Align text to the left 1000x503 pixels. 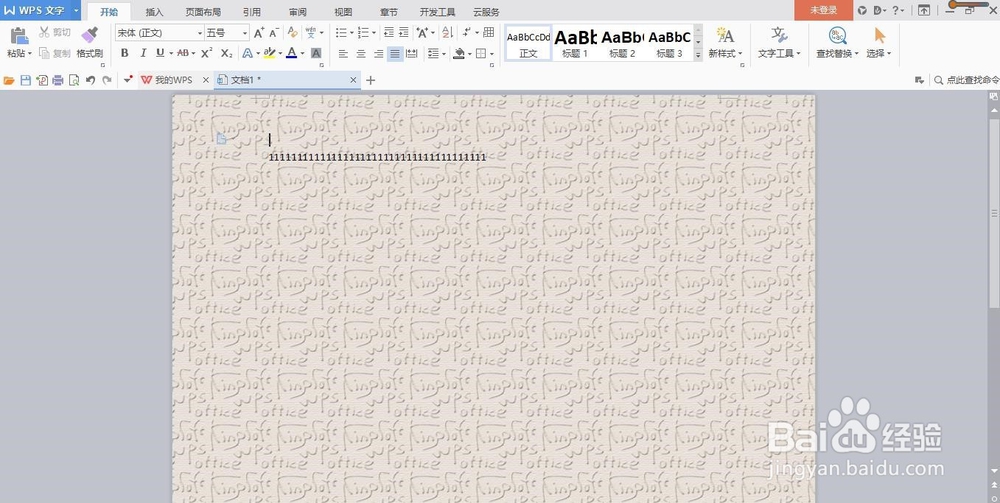point(343,54)
